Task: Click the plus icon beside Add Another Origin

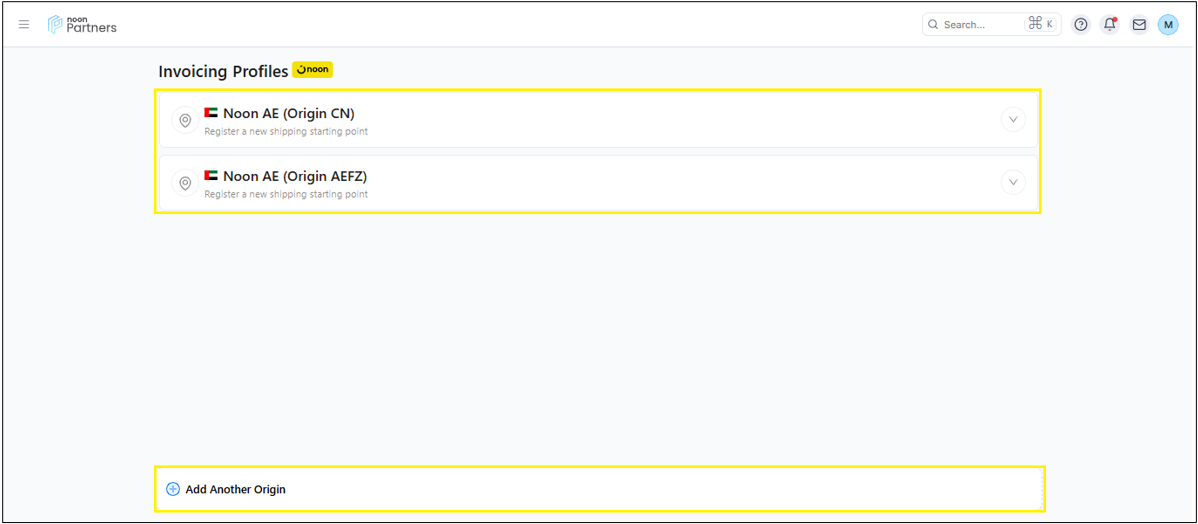Action: 173,489
